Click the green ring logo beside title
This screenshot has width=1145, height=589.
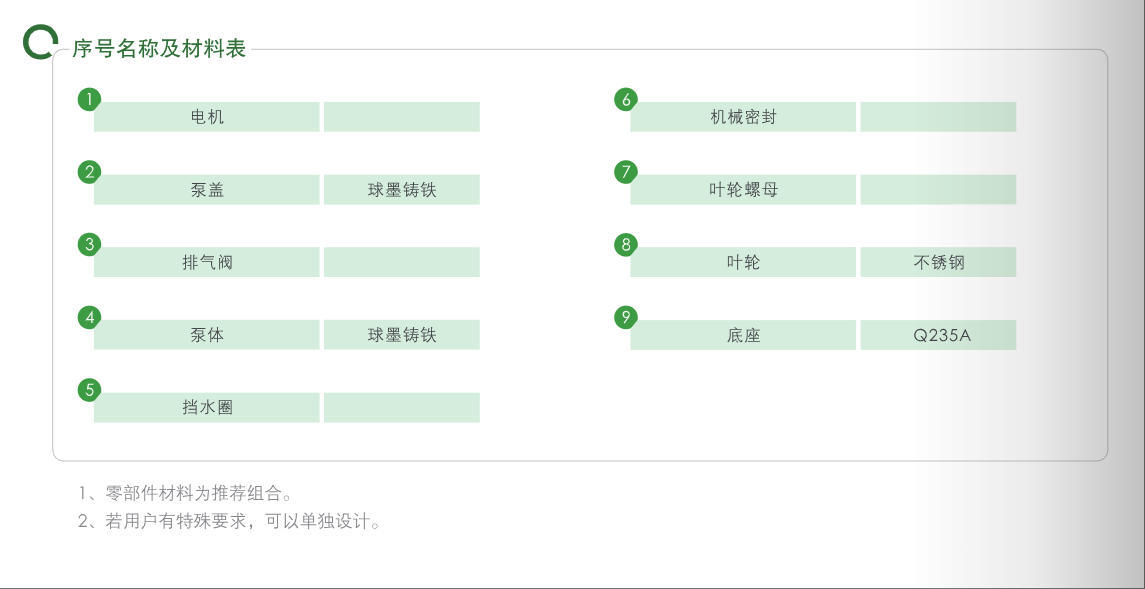pos(39,42)
